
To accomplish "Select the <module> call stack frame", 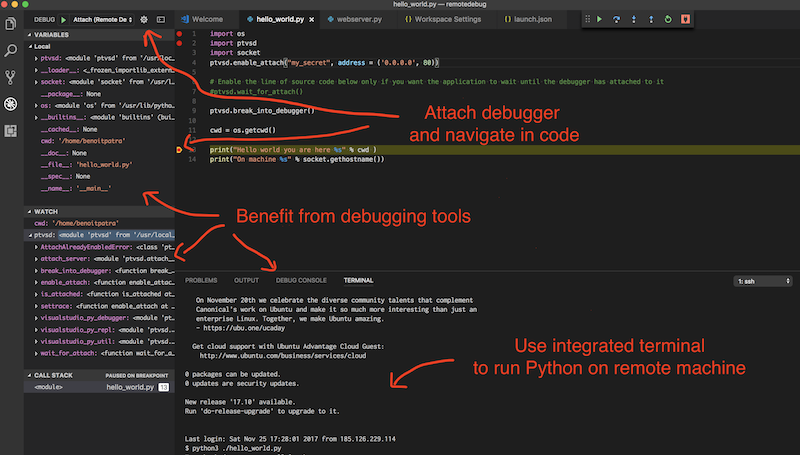I will point(99,387).
